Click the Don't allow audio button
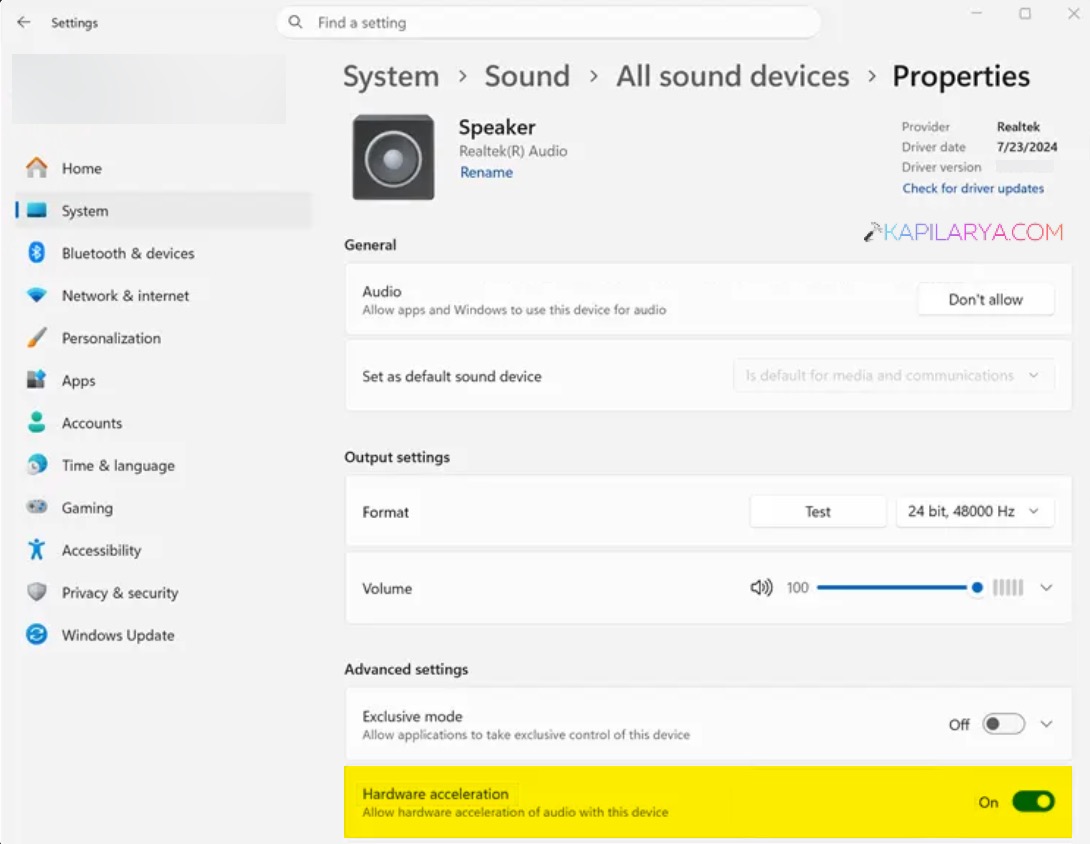Screen dimensions: 1090x844 pos(986,299)
